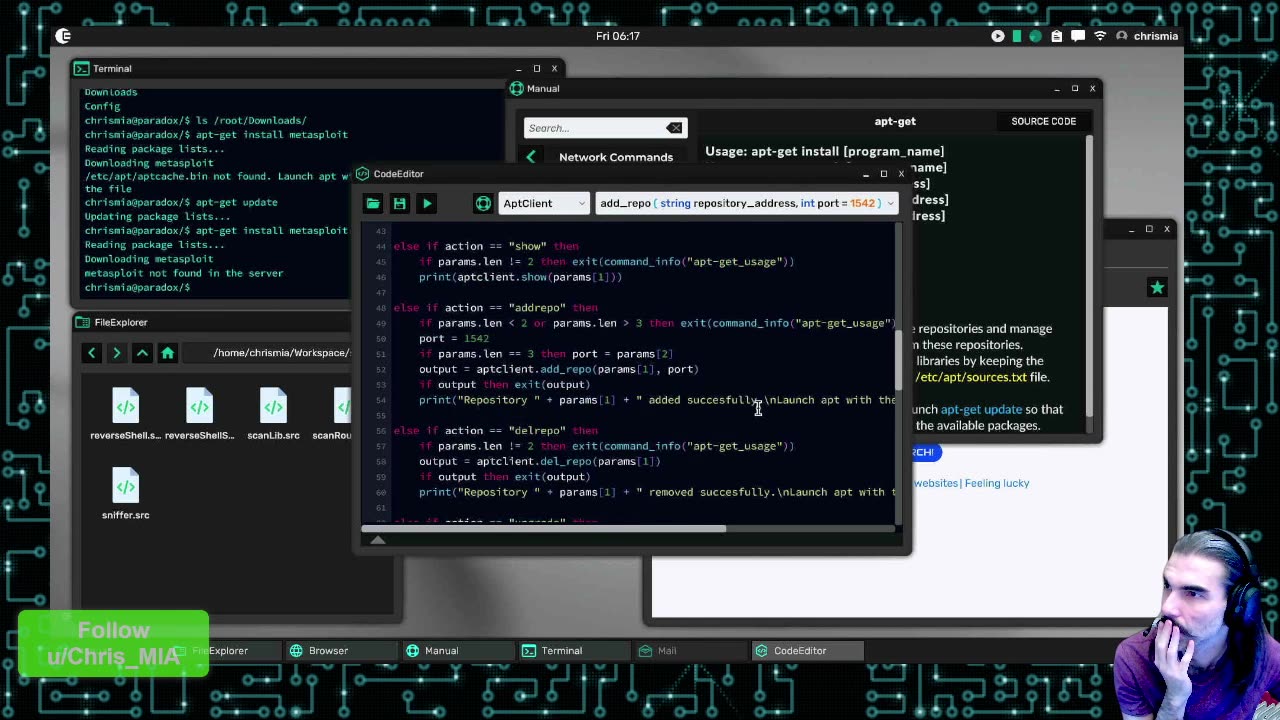The height and width of the screenshot is (720, 1280).
Task: Expand the AptClient class dropdown
Action: [544, 203]
